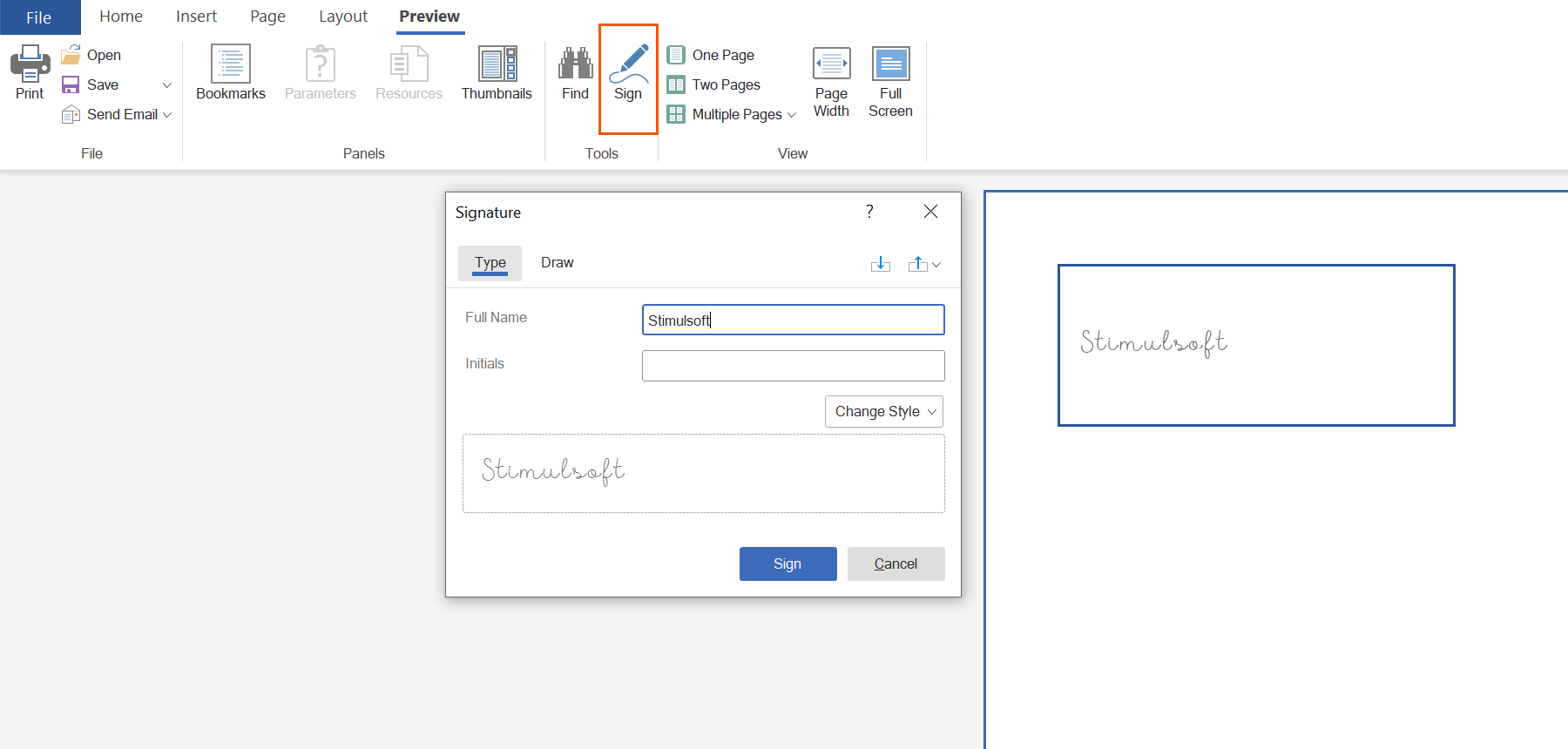
Task: Enter Full Screen mode
Action: 890,83
